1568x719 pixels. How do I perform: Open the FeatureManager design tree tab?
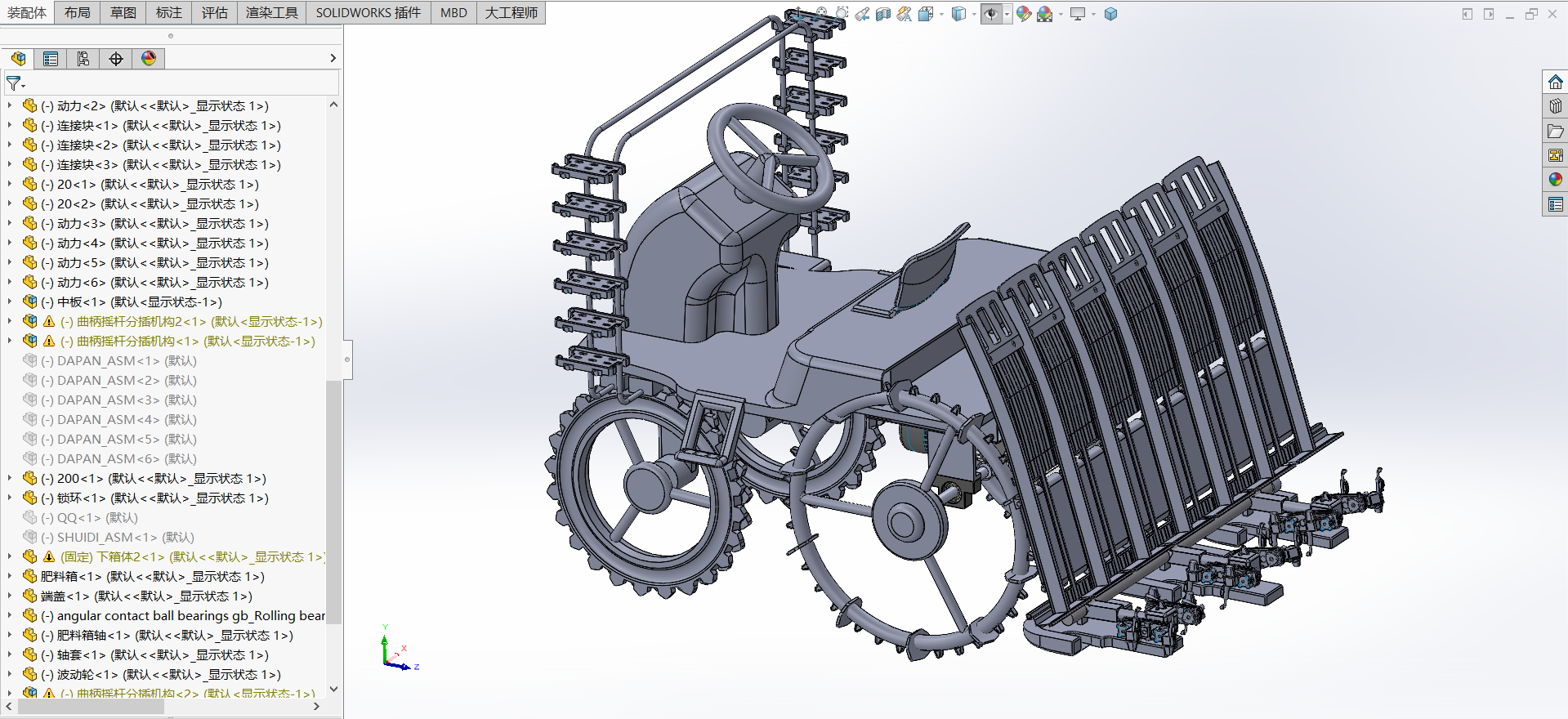tap(18, 59)
